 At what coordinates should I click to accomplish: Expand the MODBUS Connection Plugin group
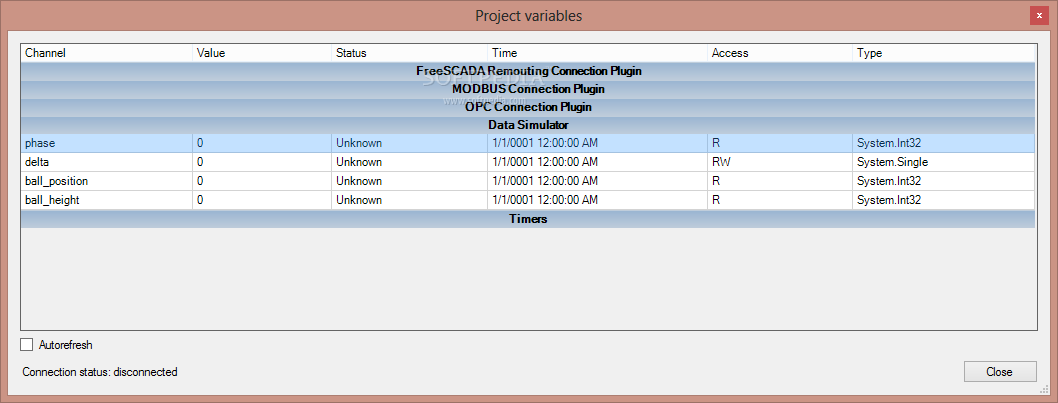(528, 88)
